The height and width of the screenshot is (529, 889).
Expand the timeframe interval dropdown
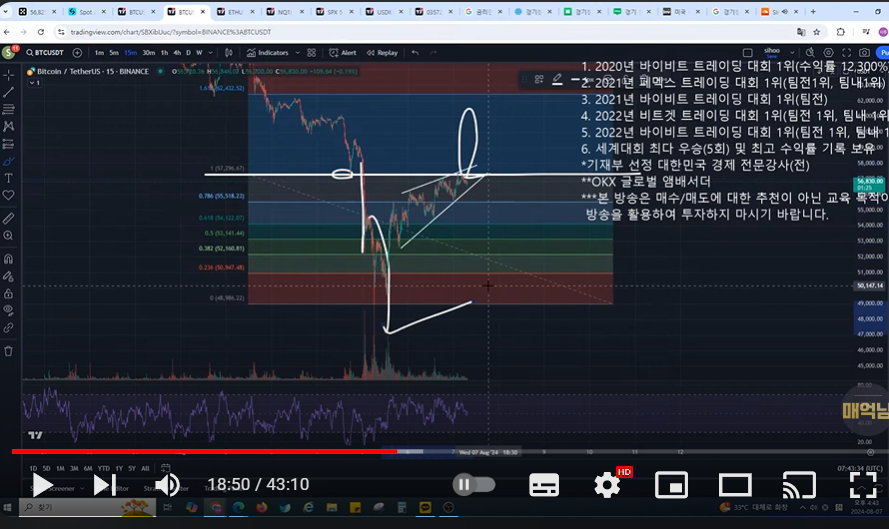pyautogui.click(x=211, y=53)
